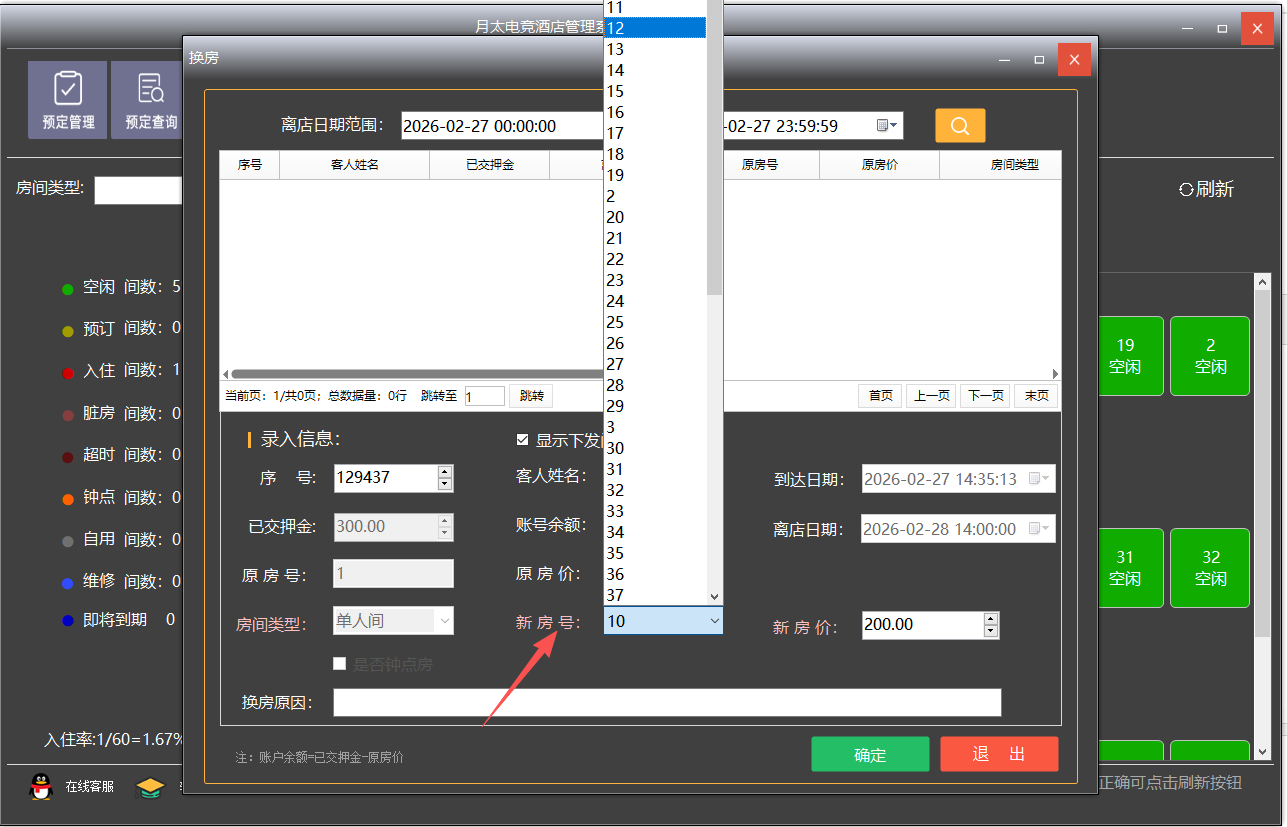This screenshot has height=827, width=1287.
Task: Open the 房间类型 单人间 dropdown
Action: 444,621
